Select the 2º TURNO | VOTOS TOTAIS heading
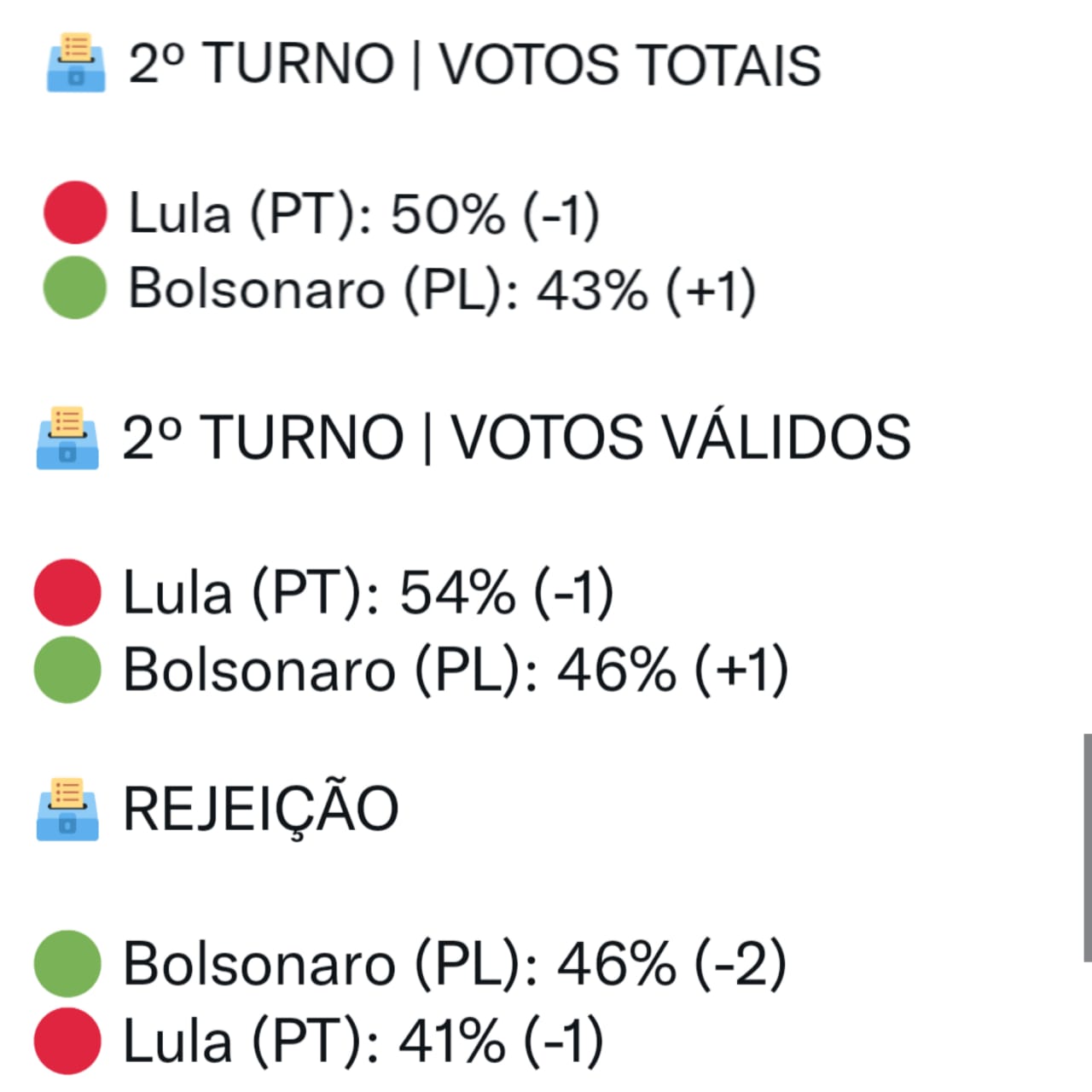The image size is (1092, 1092). point(474,64)
